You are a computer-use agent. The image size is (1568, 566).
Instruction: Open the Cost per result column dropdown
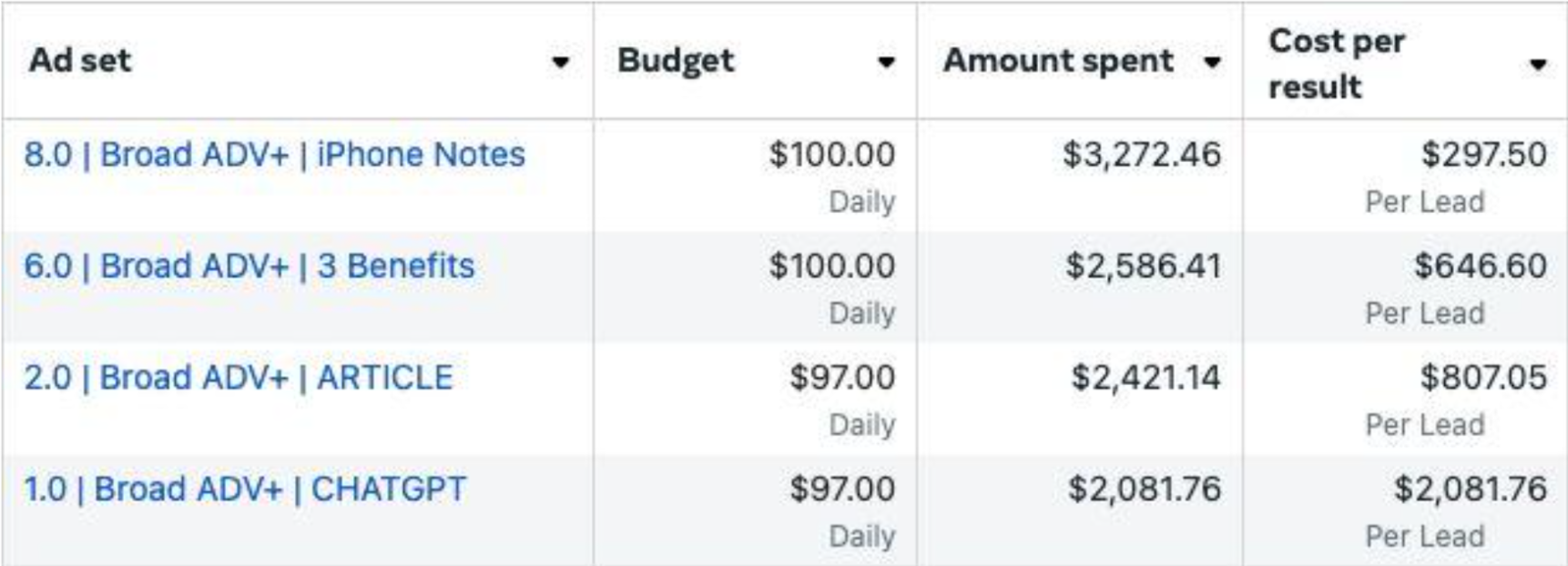coord(1538,66)
